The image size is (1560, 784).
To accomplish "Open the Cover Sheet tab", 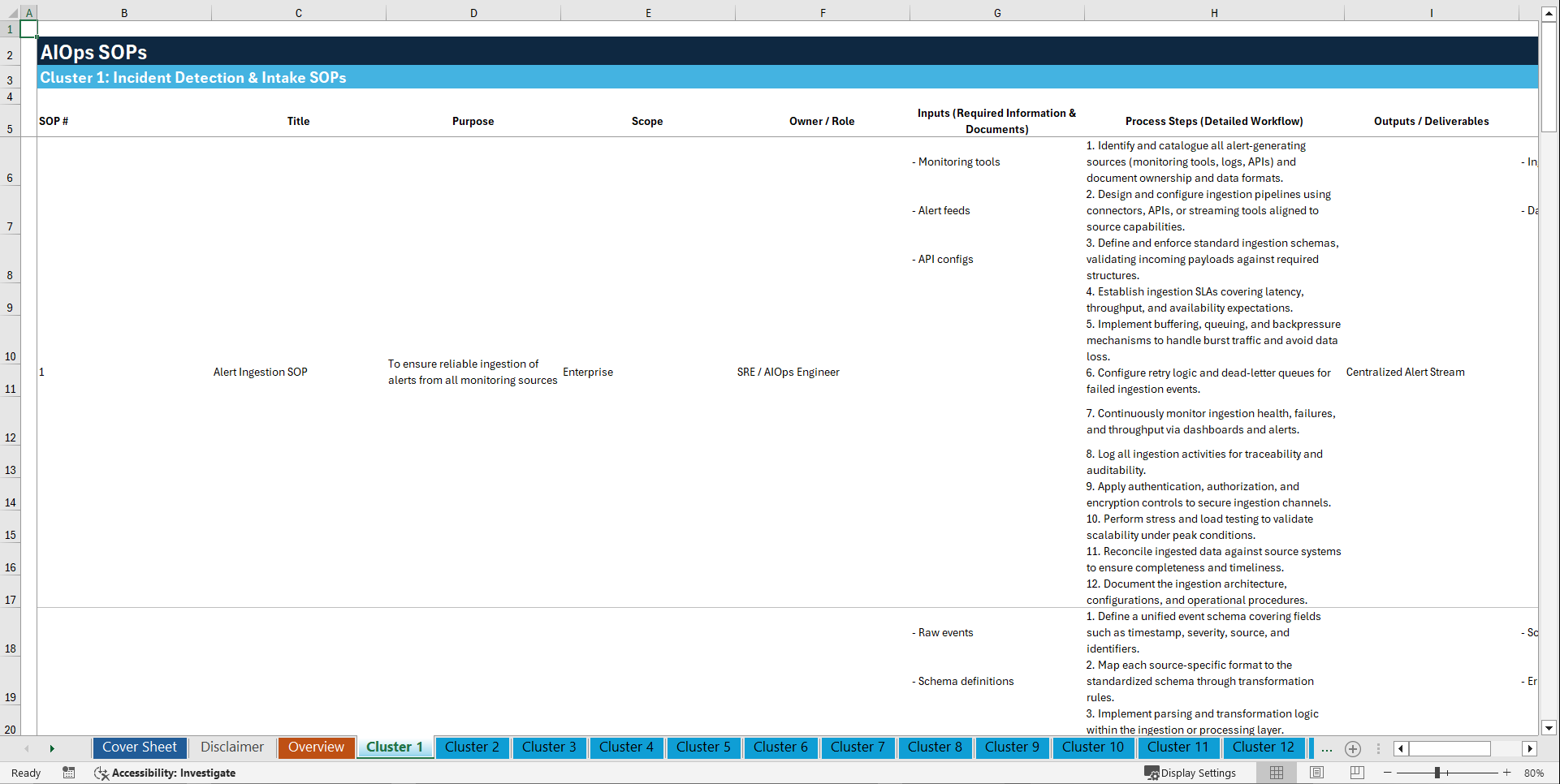I will point(139,747).
